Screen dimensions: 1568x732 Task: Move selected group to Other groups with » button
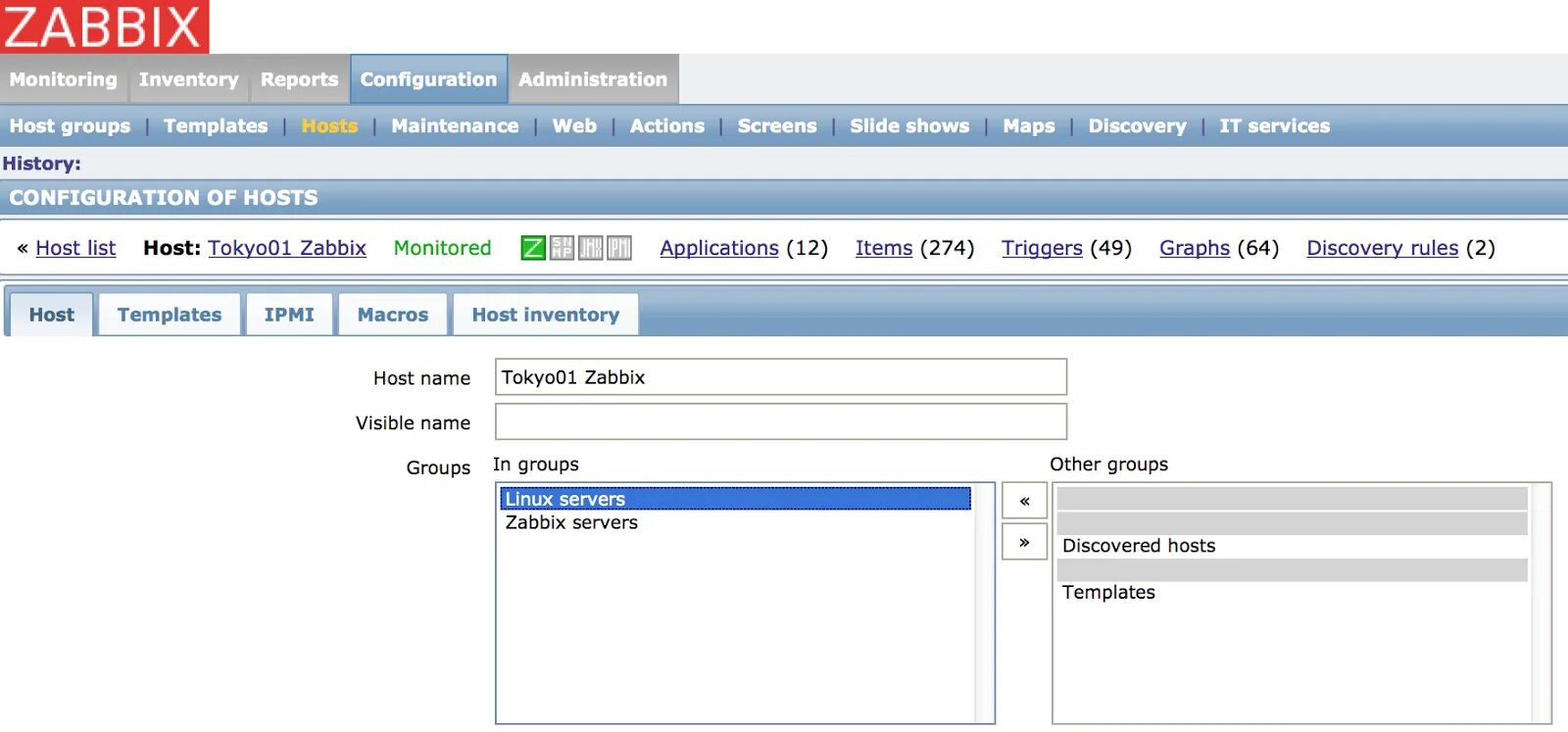(1024, 542)
